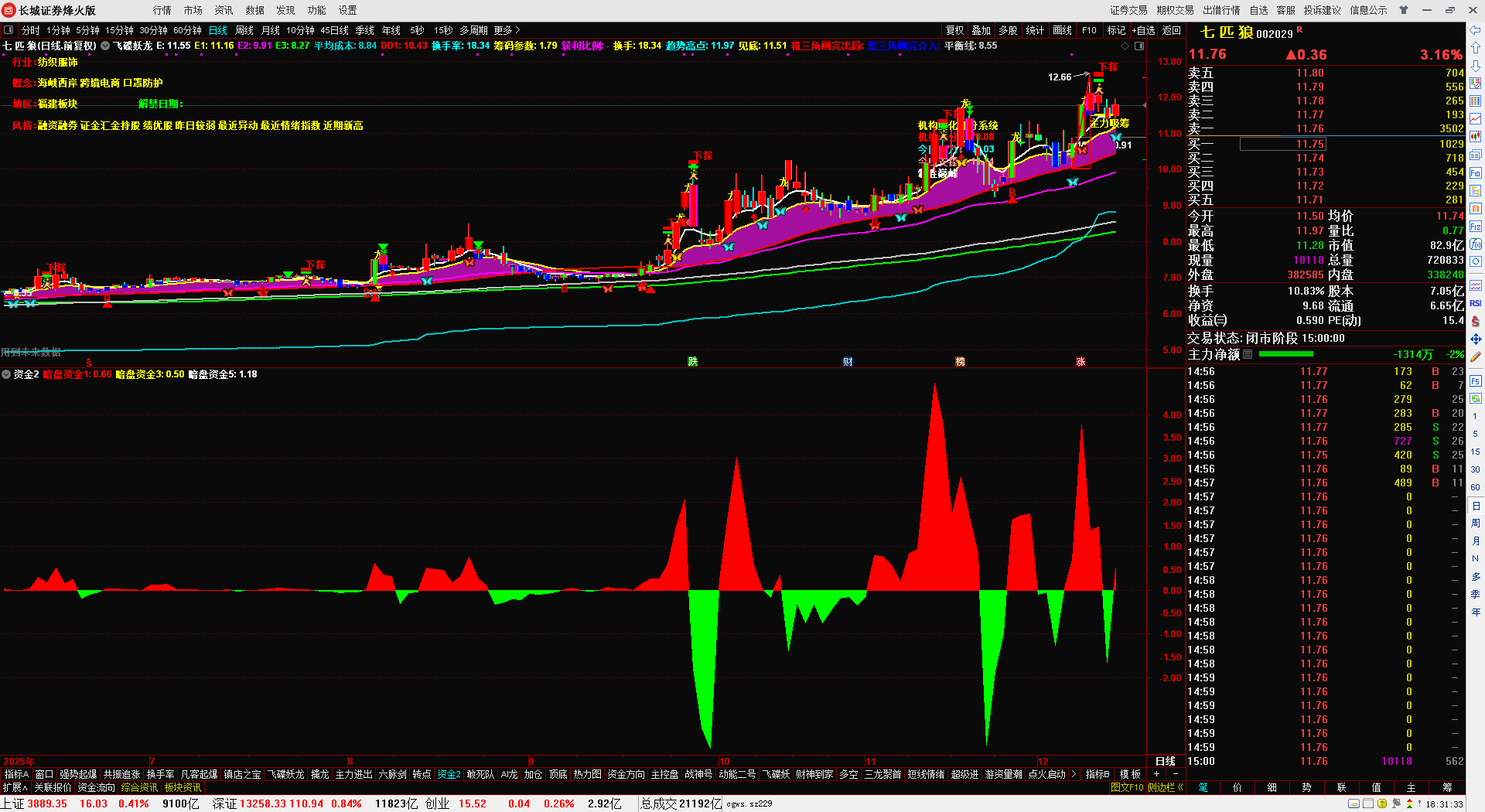Click the plus zoom-in chart button
This screenshot has height=812, width=1485.
tap(1157, 774)
